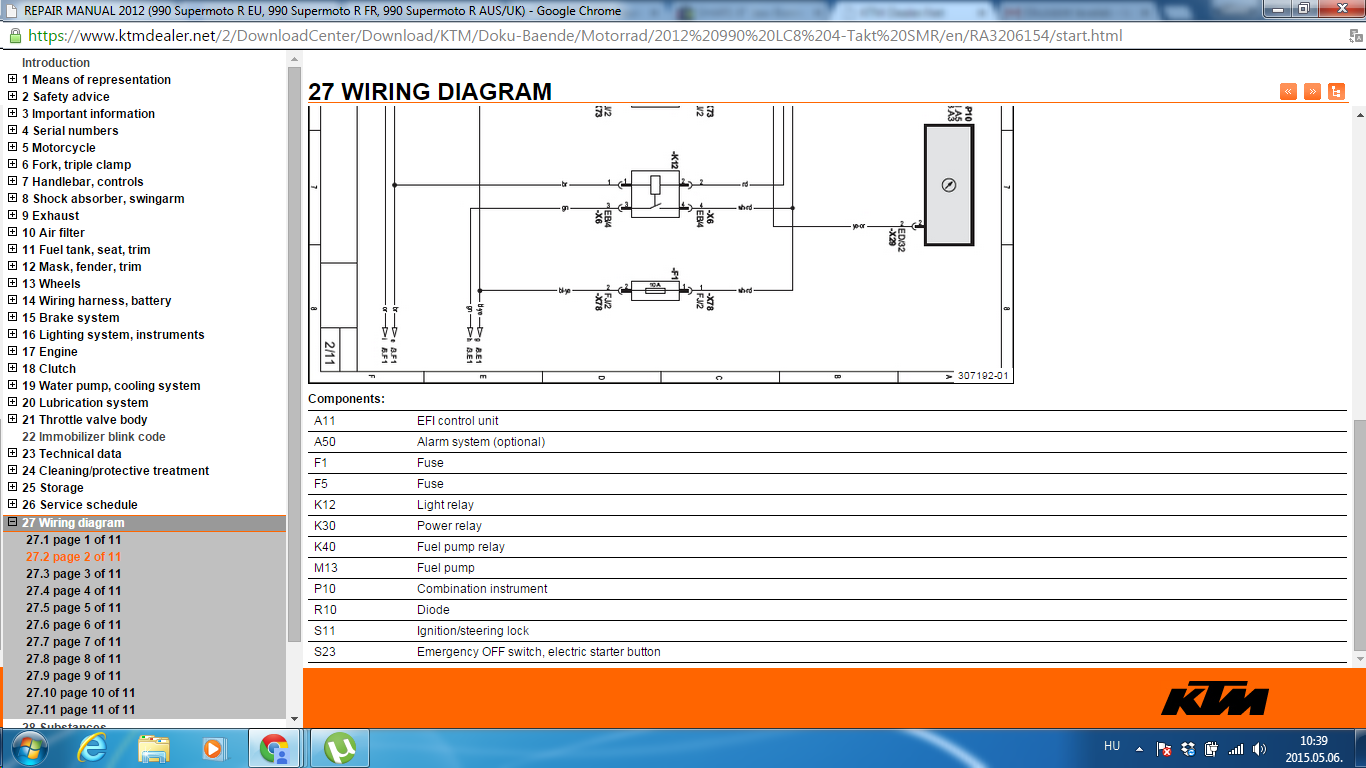Open Windows Media Player from taskbar

point(213,748)
